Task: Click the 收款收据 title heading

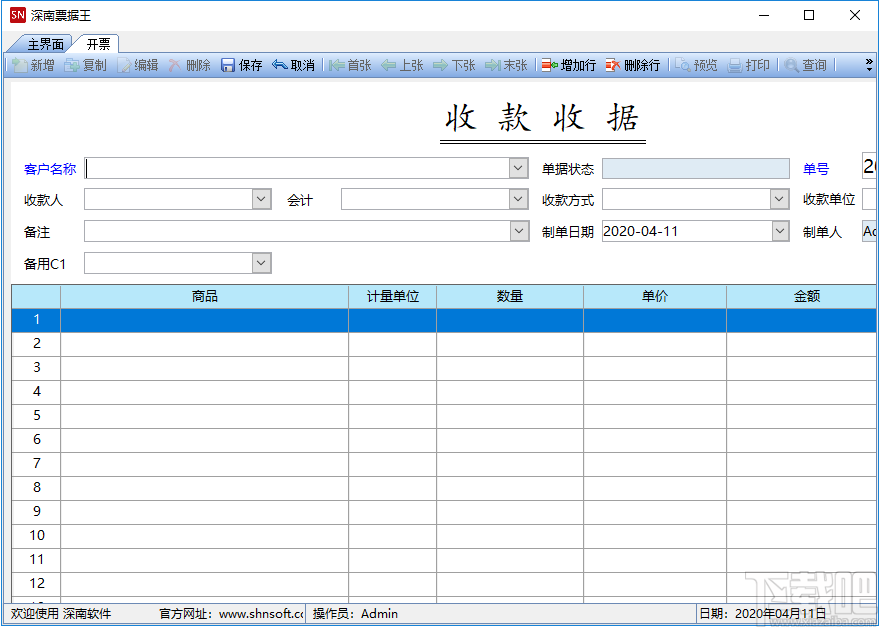Action: (x=542, y=118)
